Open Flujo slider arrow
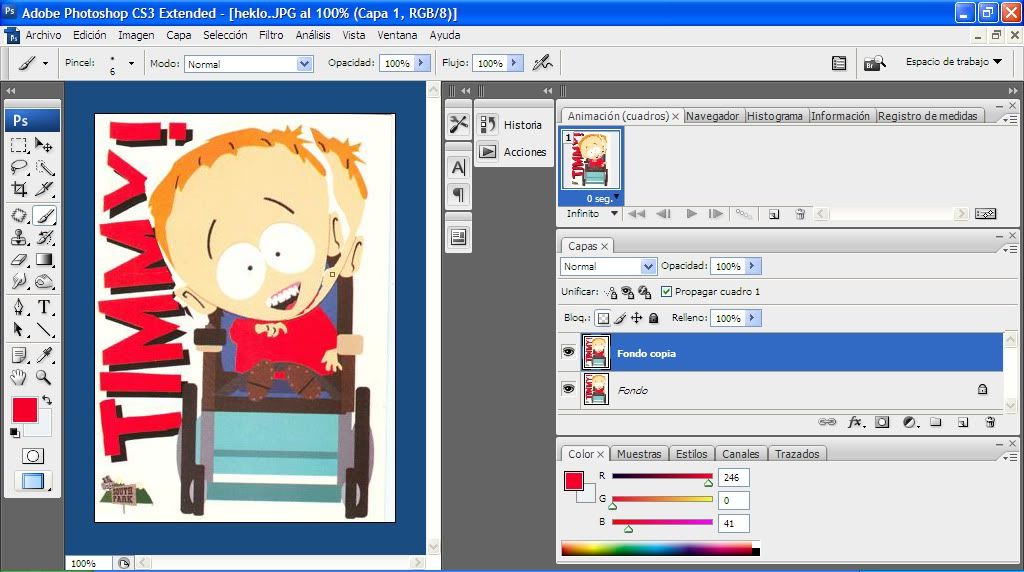The width and height of the screenshot is (1024, 572). pos(514,63)
